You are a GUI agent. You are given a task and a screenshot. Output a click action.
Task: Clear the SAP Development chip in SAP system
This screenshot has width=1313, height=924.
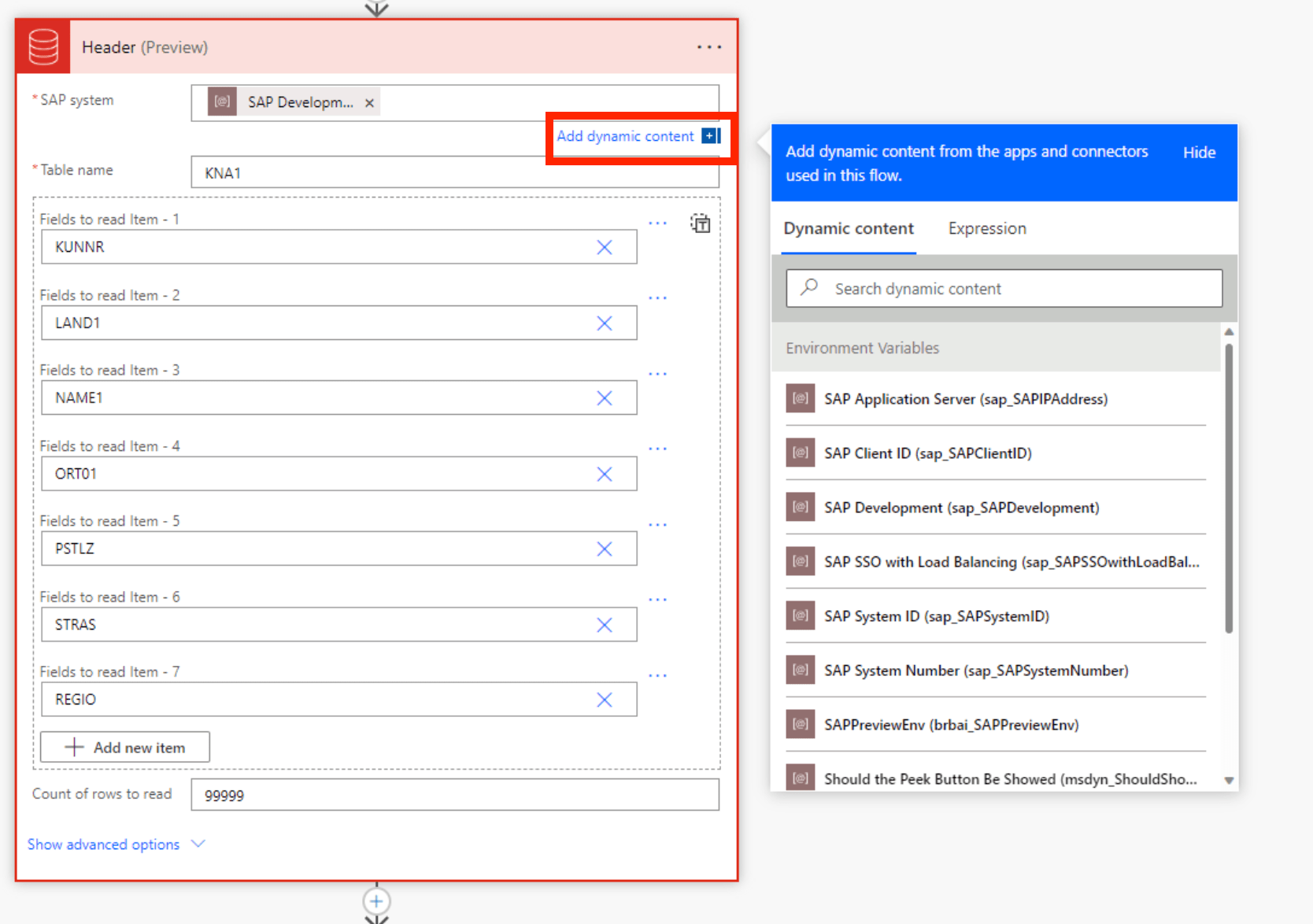[369, 102]
